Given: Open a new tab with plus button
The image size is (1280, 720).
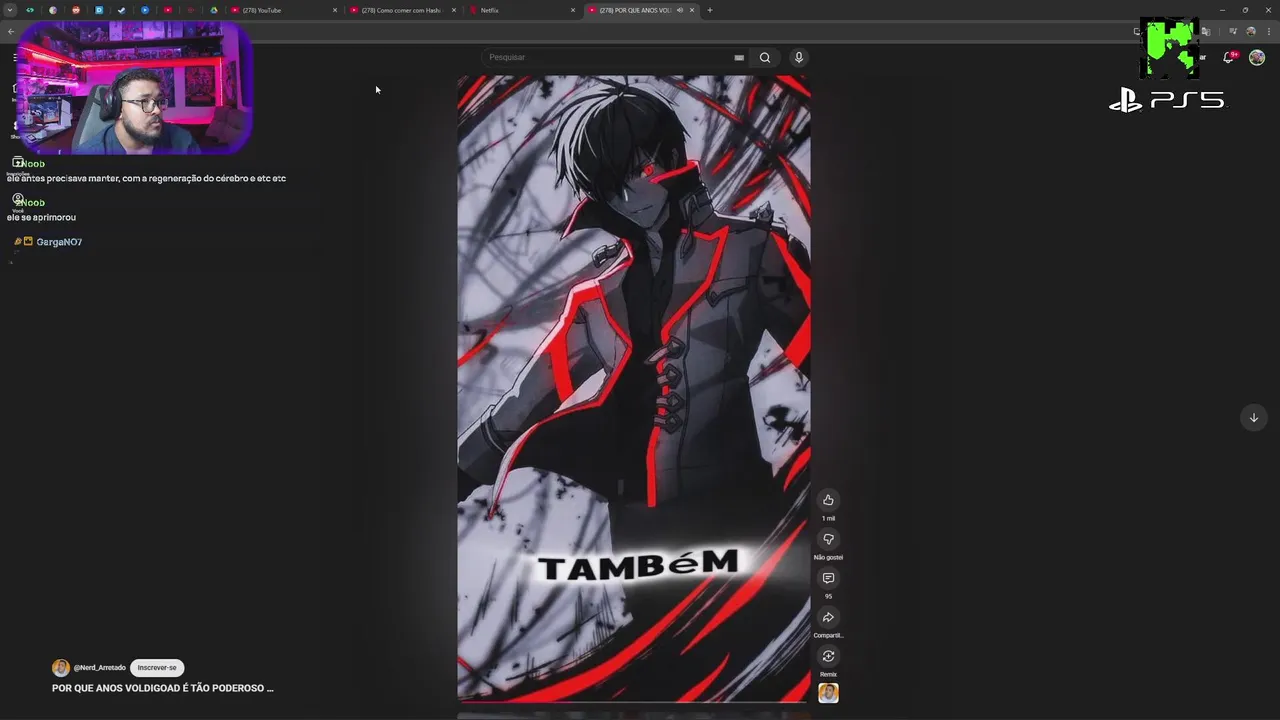Looking at the screenshot, I should pyautogui.click(x=710, y=10).
